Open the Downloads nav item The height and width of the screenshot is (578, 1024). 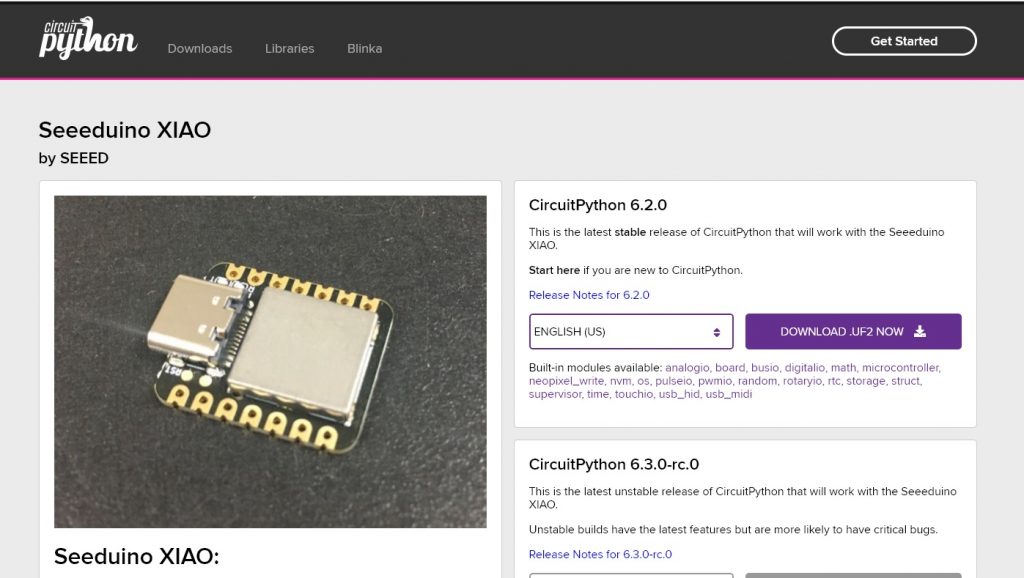tap(200, 48)
